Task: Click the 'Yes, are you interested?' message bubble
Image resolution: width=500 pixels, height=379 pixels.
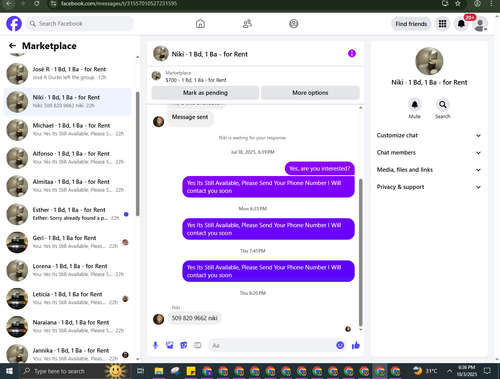Action: coord(320,169)
